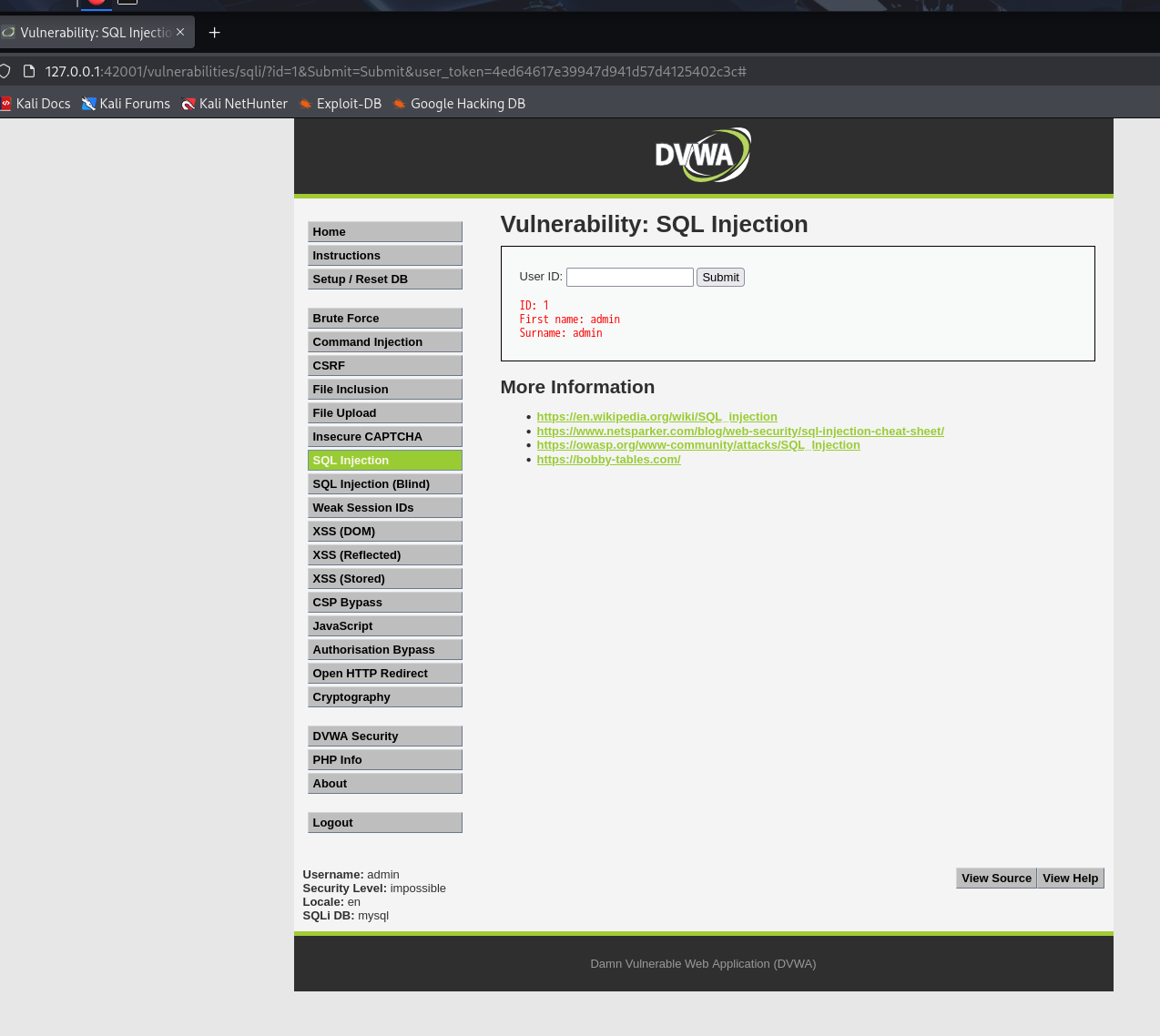Open a new browser tab
This screenshot has height=1036, width=1160.
(215, 33)
